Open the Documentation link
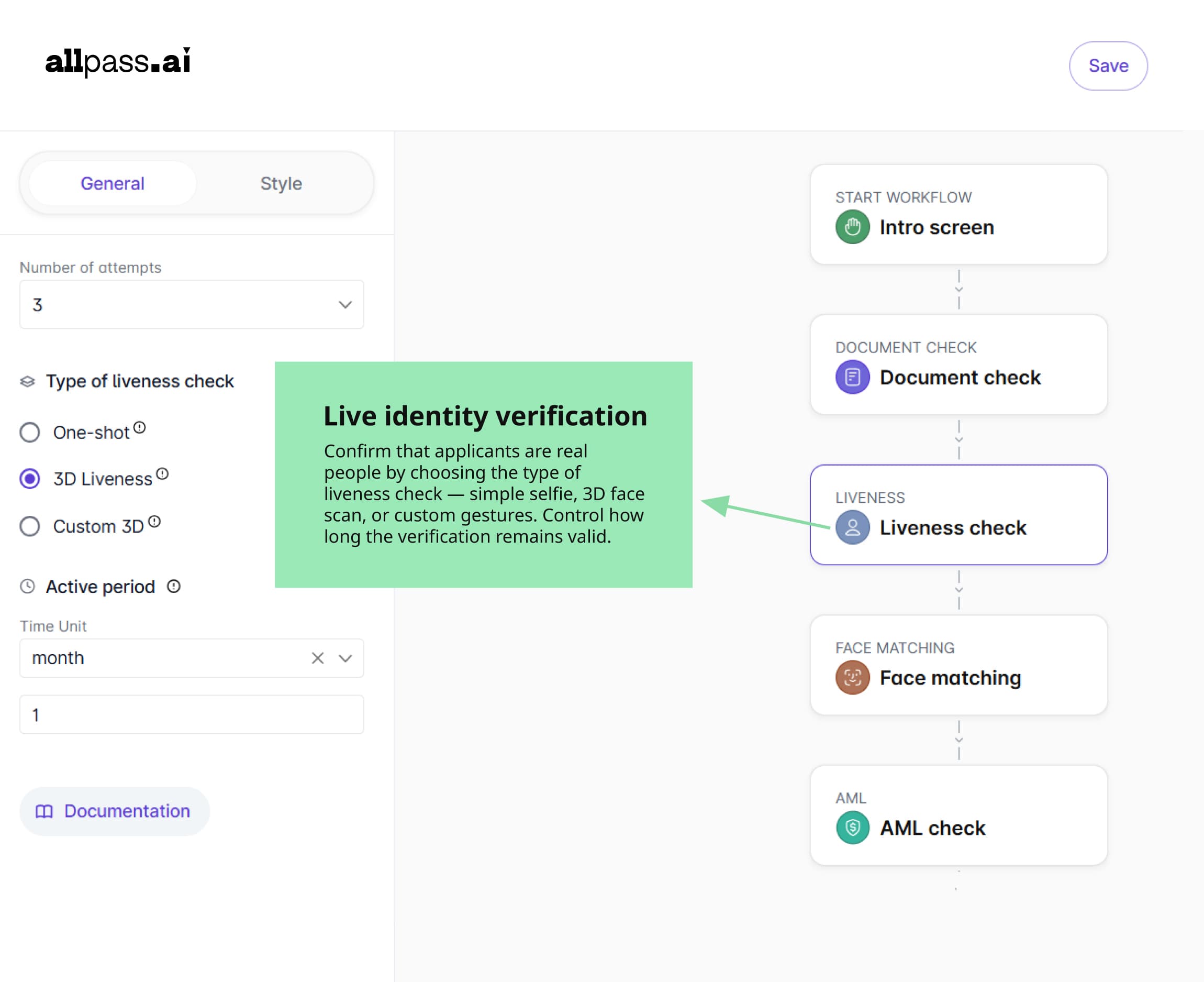The width and height of the screenshot is (1204, 982). (114, 811)
